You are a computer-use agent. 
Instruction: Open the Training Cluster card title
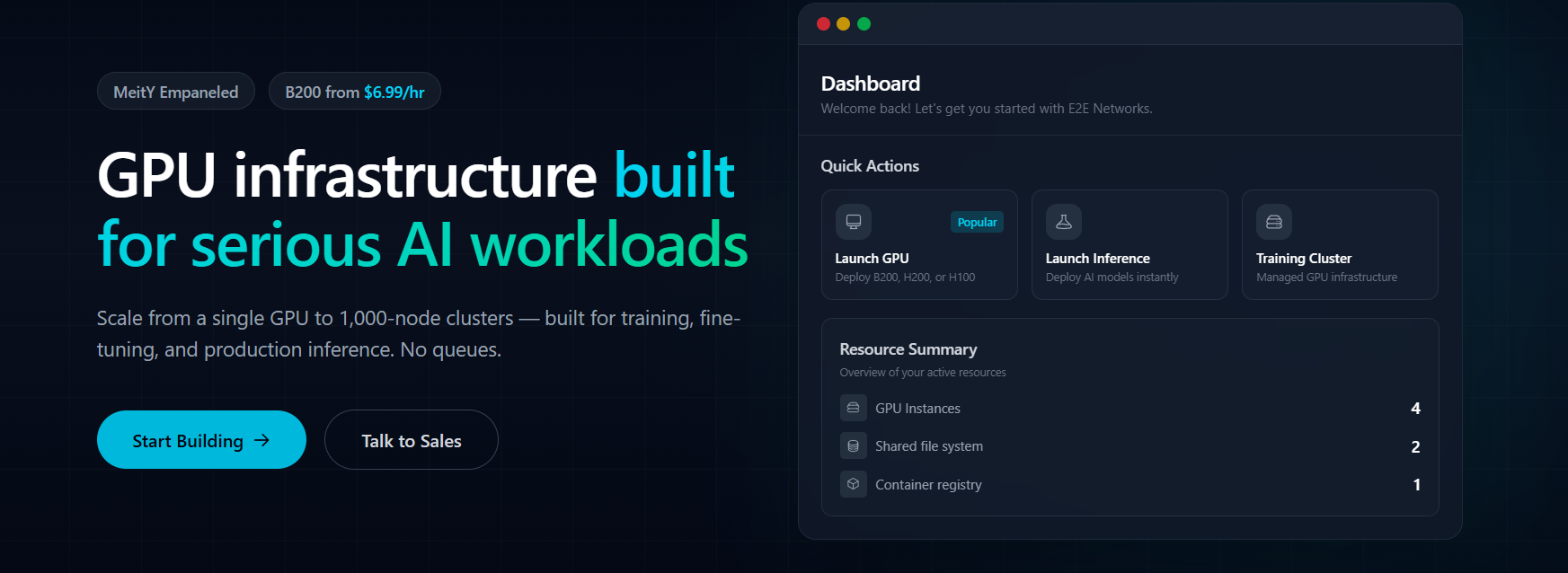click(x=1304, y=259)
